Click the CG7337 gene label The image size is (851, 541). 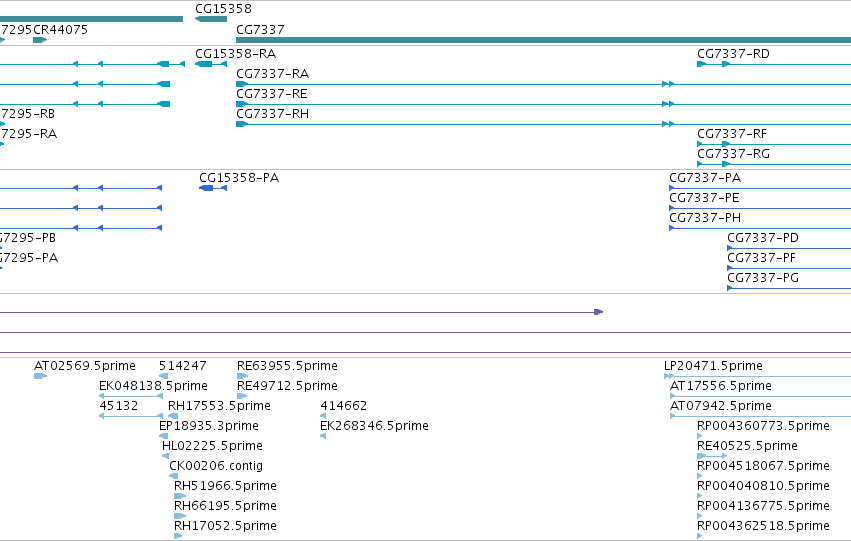260,29
